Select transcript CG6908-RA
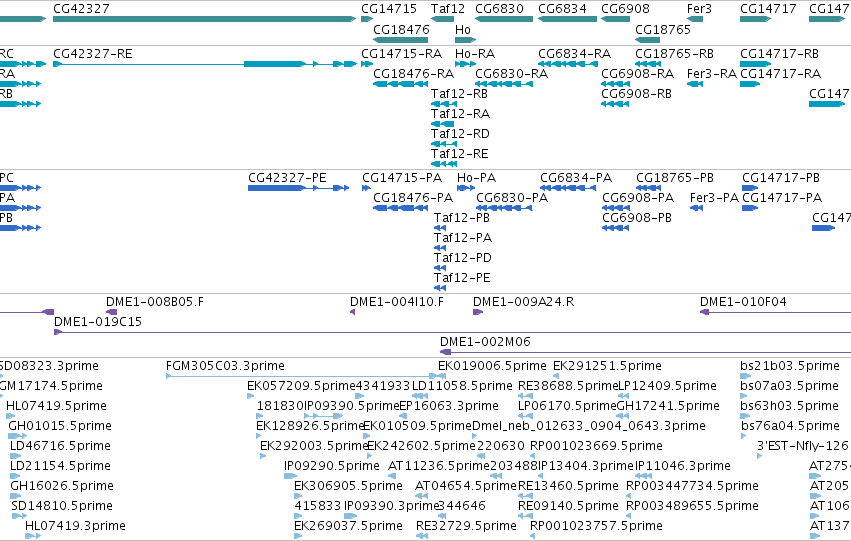Screen dimensions: 851x541 [x=615, y=84]
